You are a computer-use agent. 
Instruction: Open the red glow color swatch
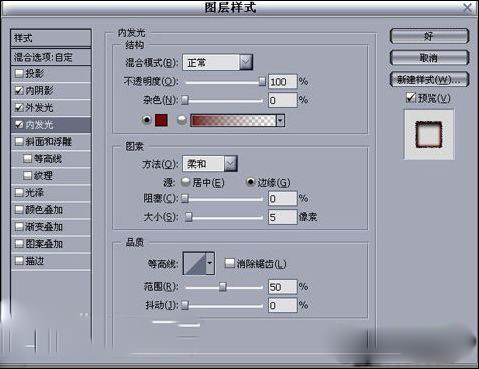pyautogui.click(x=161, y=120)
